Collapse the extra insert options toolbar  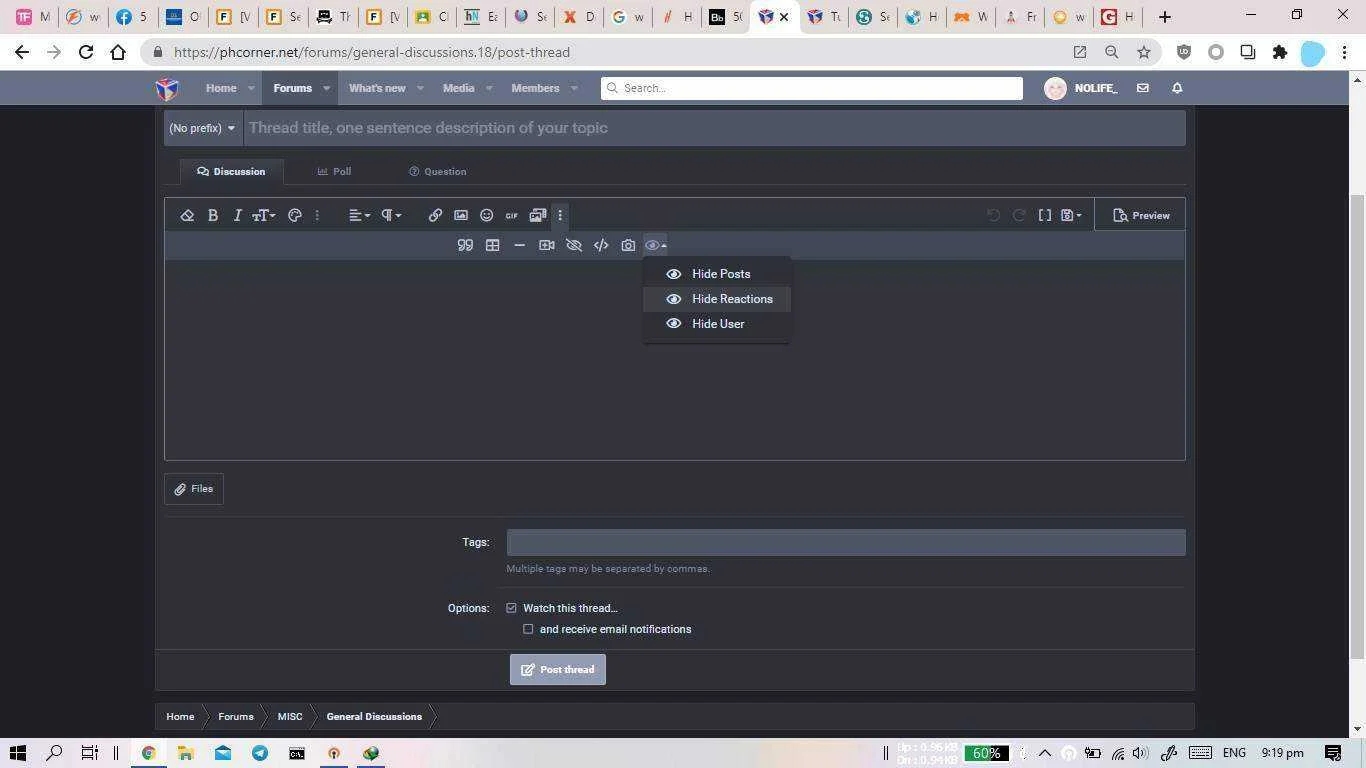coord(560,215)
